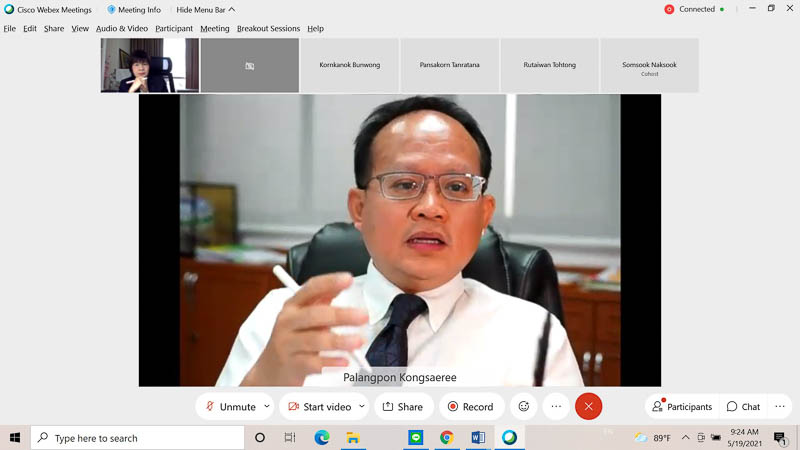800x450 pixels.
Task: Open the Audio & Video menu
Action: click(x=121, y=29)
